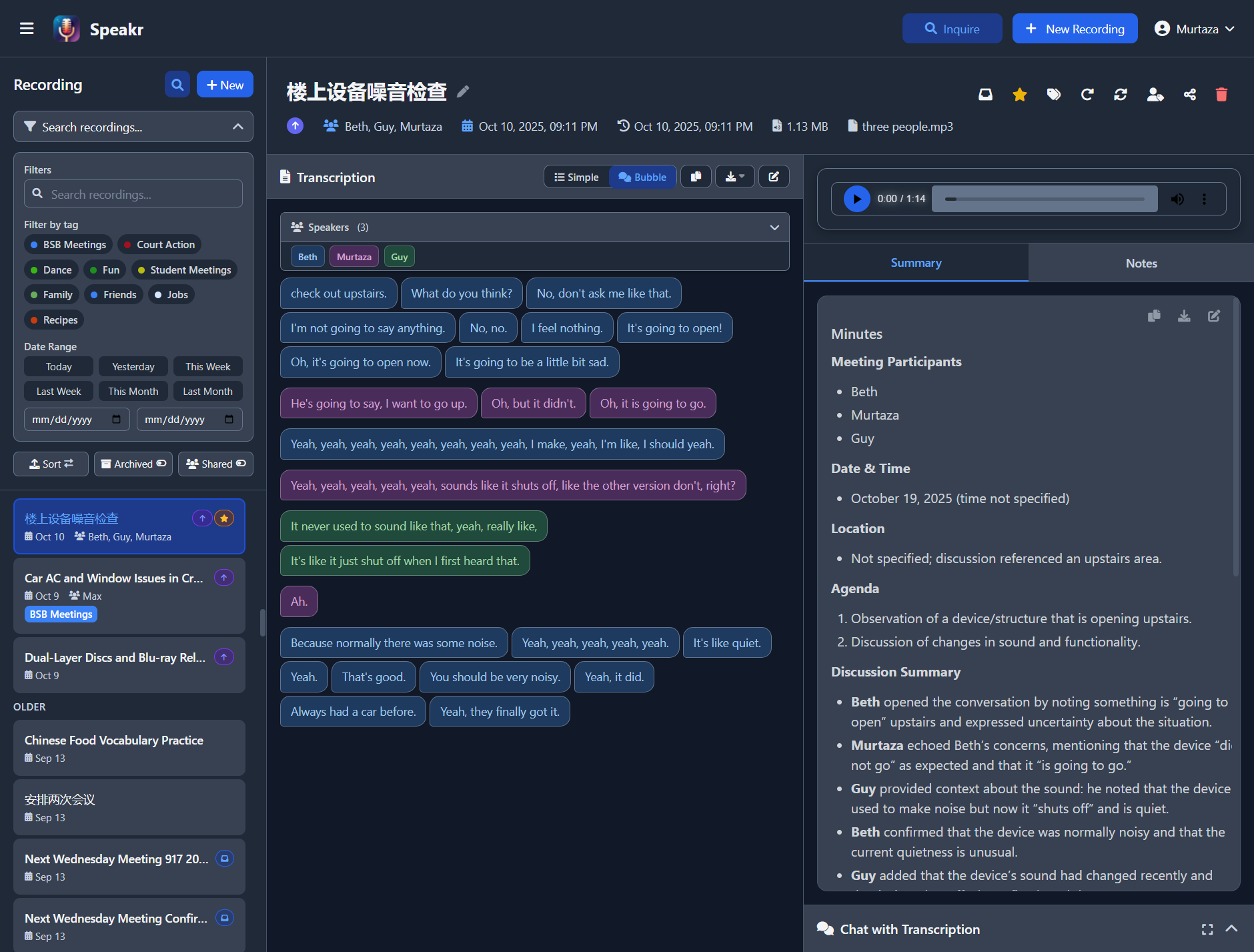Click the share recording icon
The image size is (1254, 952).
tap(1189, 95)
